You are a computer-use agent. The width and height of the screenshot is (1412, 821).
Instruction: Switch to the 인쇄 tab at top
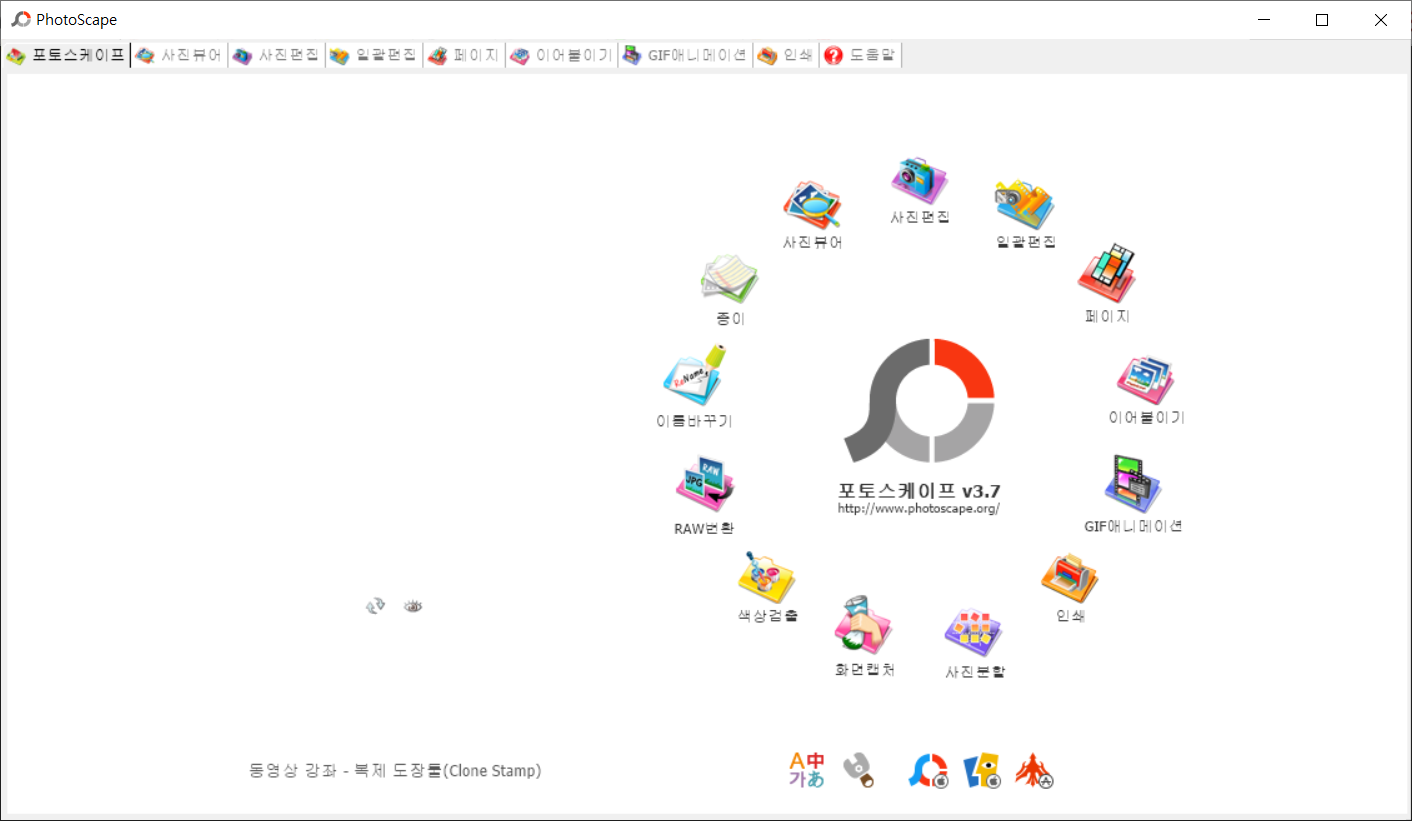tap(786, 56)
